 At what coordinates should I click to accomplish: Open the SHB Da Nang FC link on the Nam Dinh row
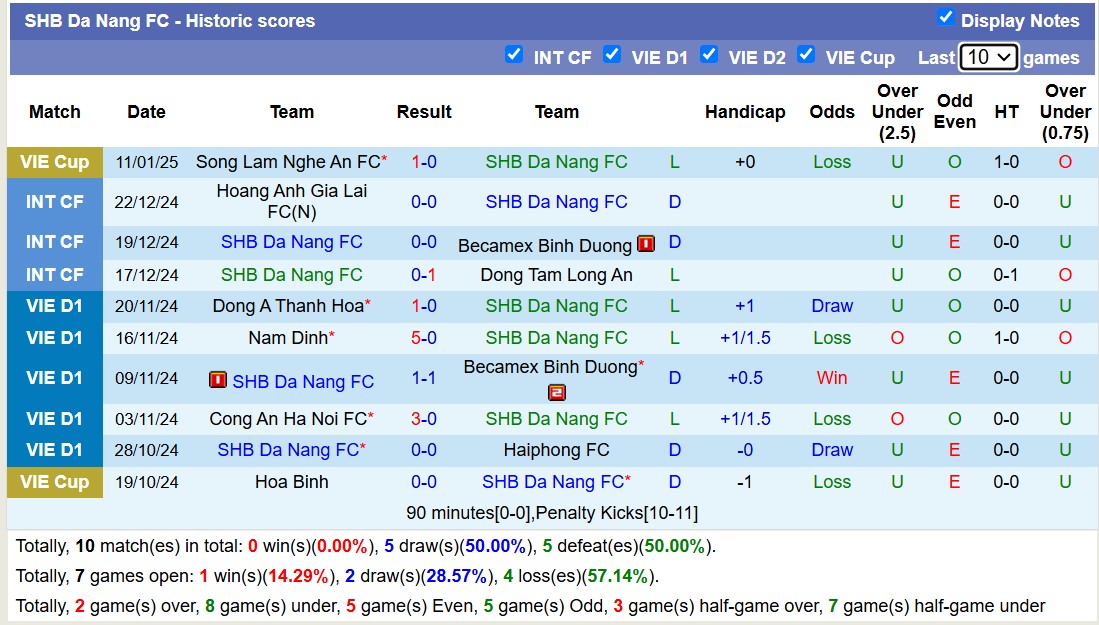tap(556, 338)
